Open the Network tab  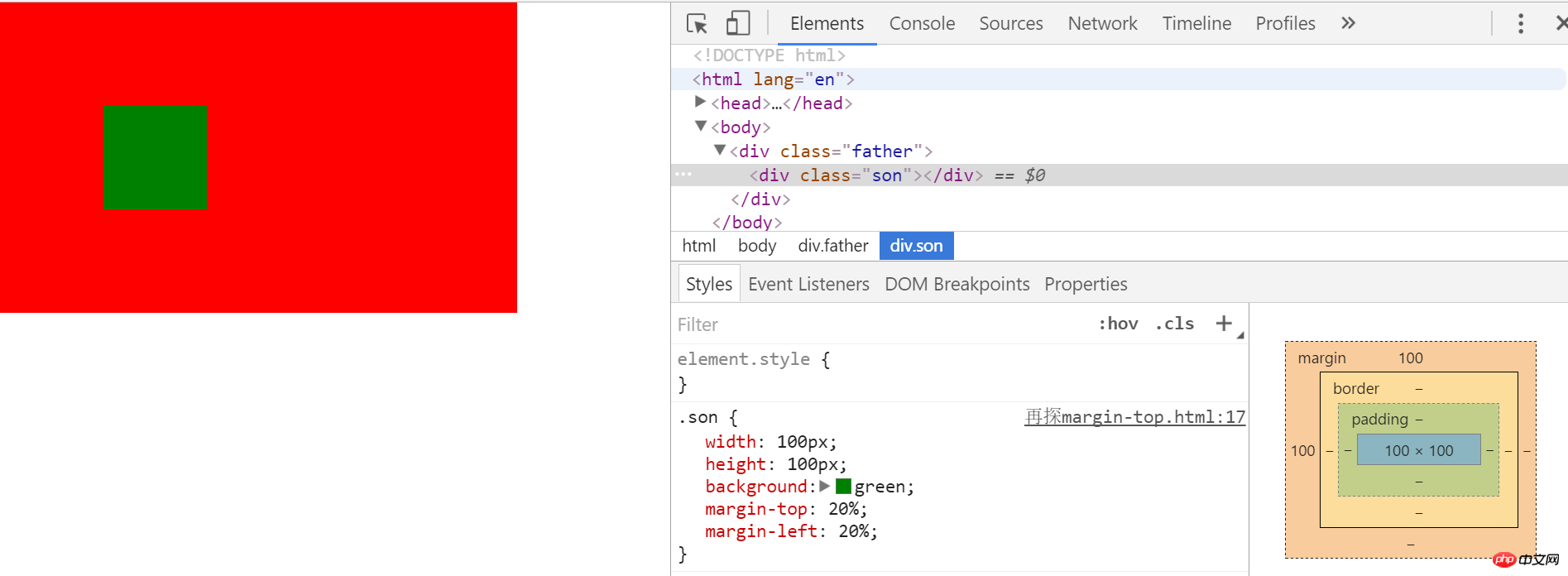pyautogui.click(x=1102, y=23)
